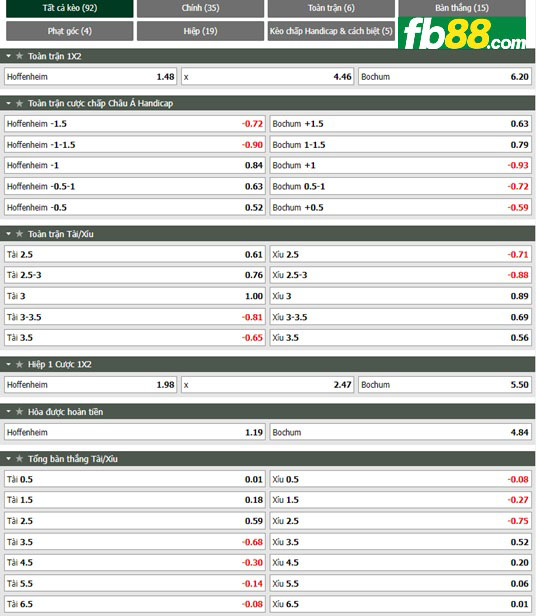Choose Bochum 1-1.5 at 0.79
The height and width of the screenshot is (616, 536).
(x=400, y=145)
